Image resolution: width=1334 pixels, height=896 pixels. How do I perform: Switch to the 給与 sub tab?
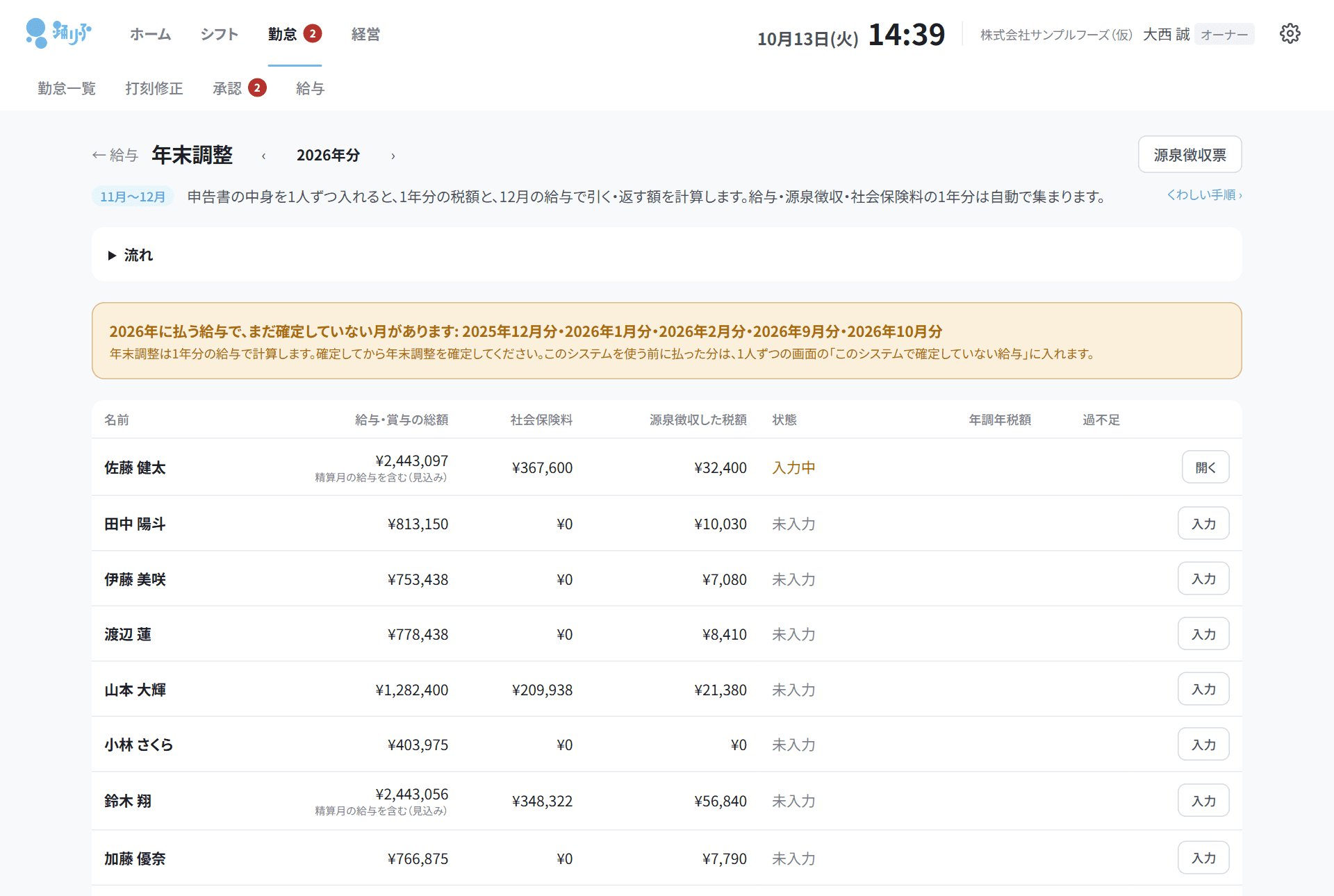tap(310, 88)
